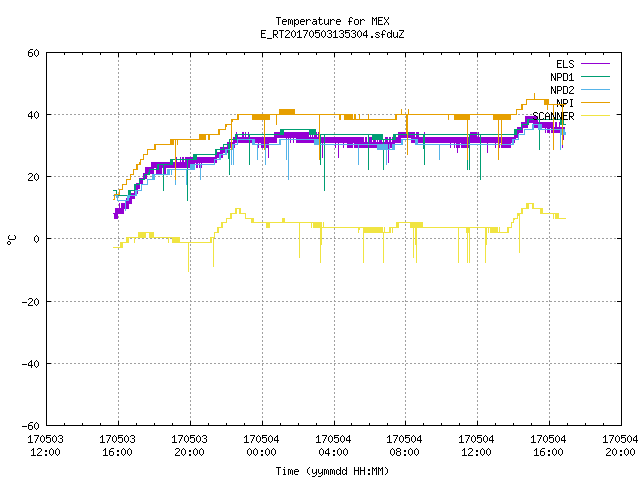Screen dimensions: 640x480
Task: Click the x-axis label '170503 12:00'
Action: pyautogui.click(x=45, y=446)
